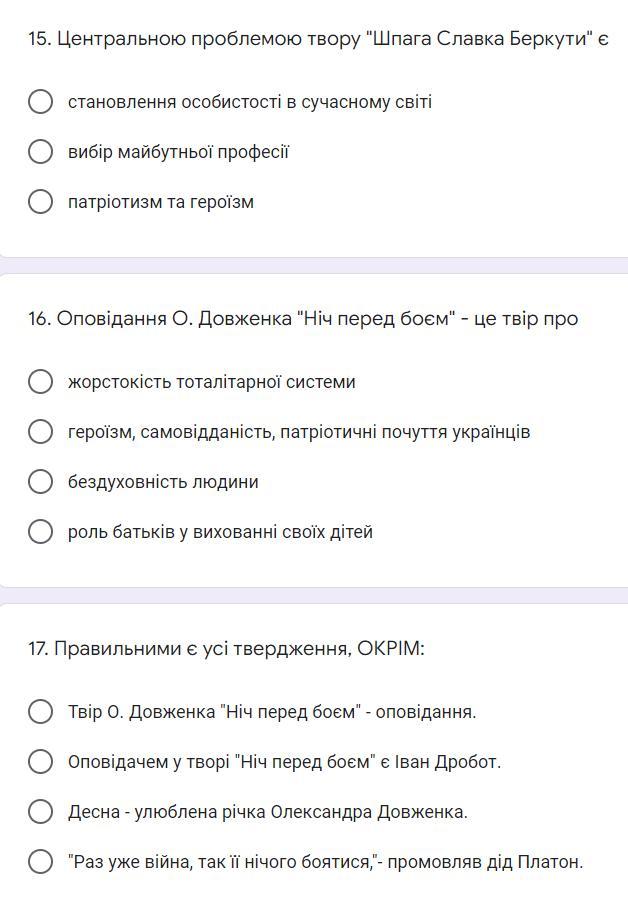Mark radio button for "патріотизм та героїзм"
Image resolution: width=628 pixels, height=908 pixels.
click(40, 202)
